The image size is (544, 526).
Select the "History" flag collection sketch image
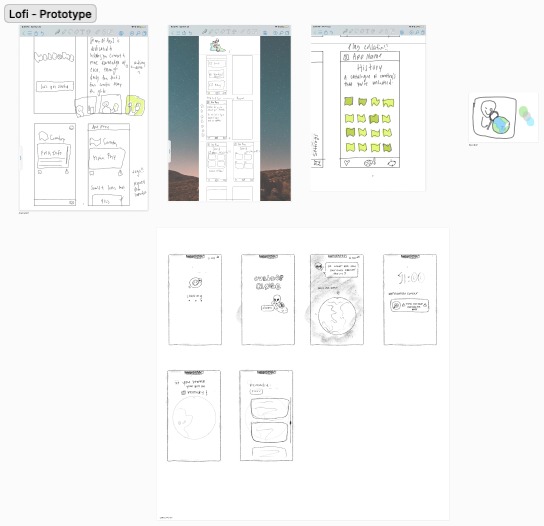pos(368,108)
